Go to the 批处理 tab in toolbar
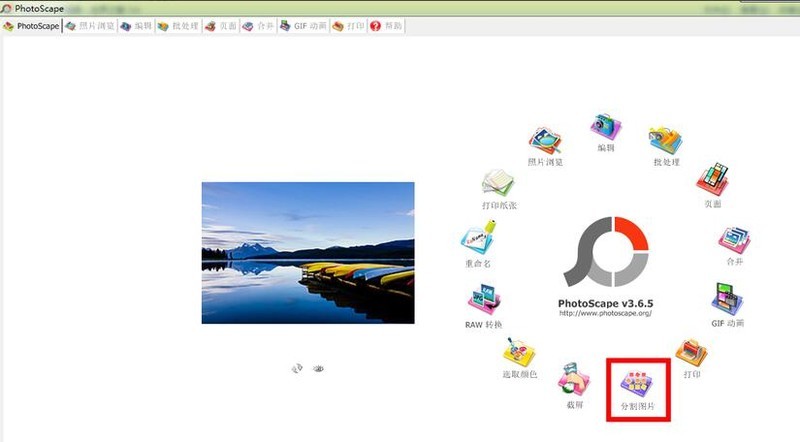 point(178,26)
